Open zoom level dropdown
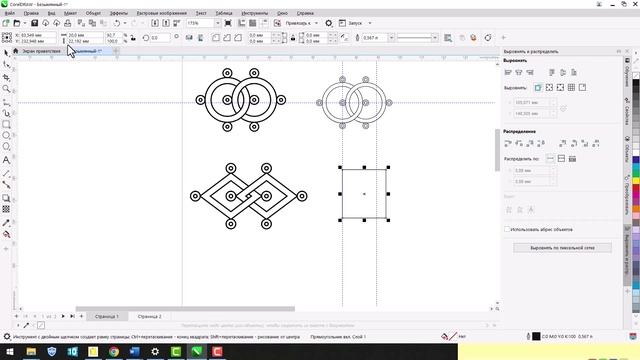The height and width of the screenshot is (360, 640). 217,23
